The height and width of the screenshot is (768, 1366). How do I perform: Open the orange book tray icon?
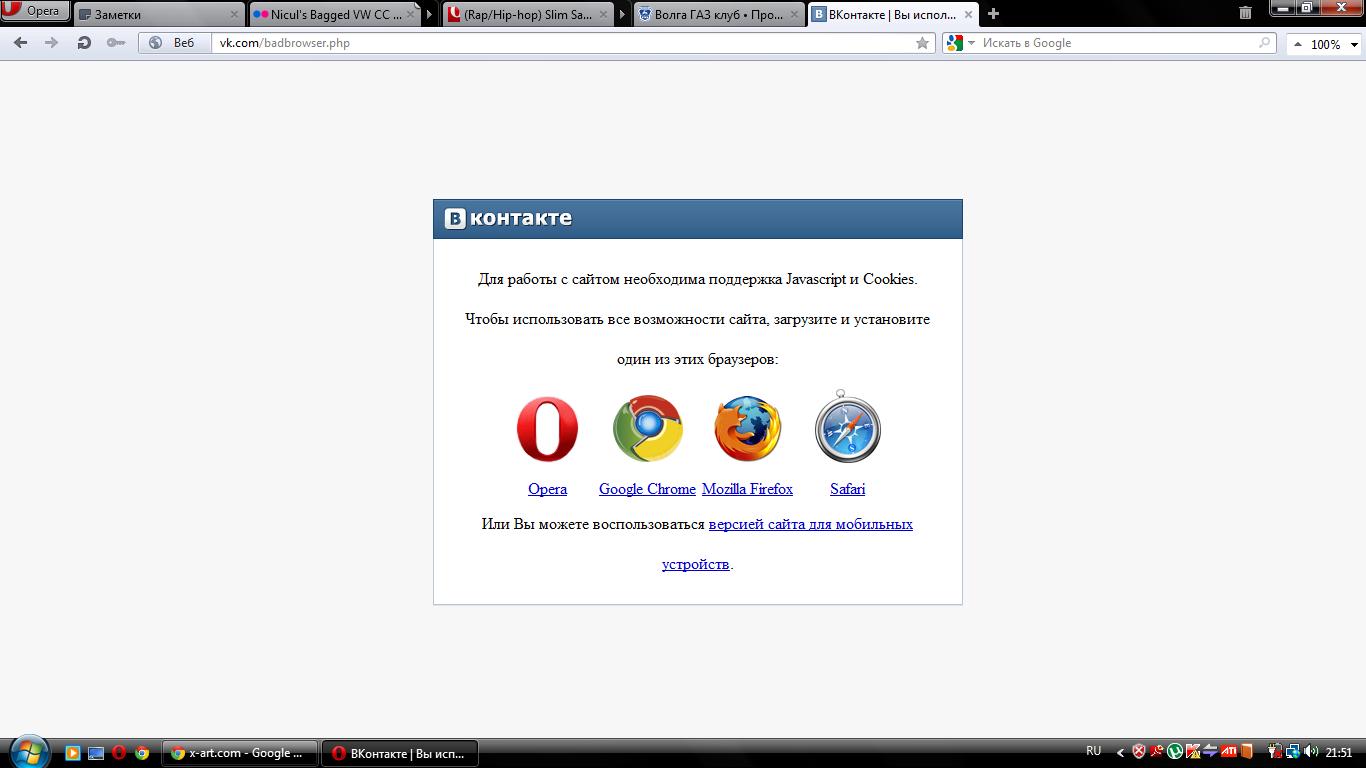[1247, 752]
